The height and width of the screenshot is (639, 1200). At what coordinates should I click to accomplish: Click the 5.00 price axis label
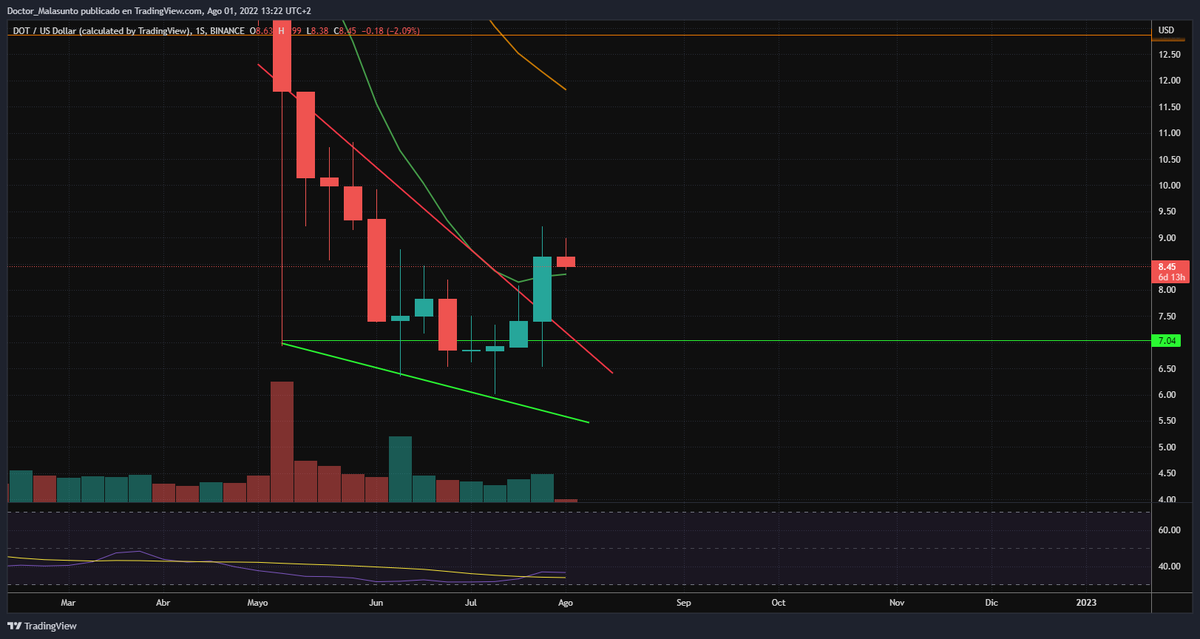point(1167,448)
